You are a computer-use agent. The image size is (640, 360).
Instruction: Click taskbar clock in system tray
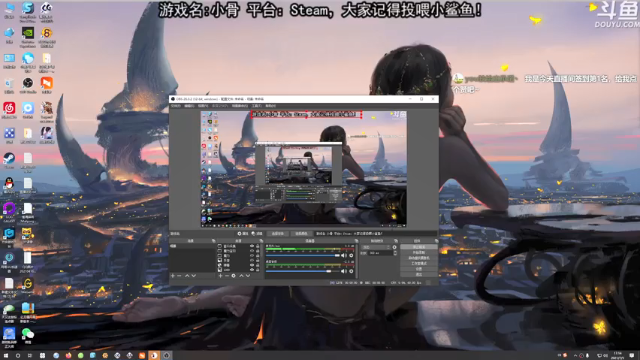click(618, 355)
